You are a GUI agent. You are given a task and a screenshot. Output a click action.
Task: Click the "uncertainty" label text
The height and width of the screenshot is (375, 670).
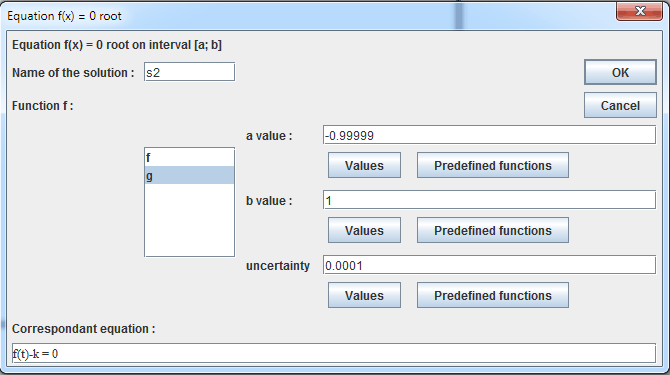point(278,266)
